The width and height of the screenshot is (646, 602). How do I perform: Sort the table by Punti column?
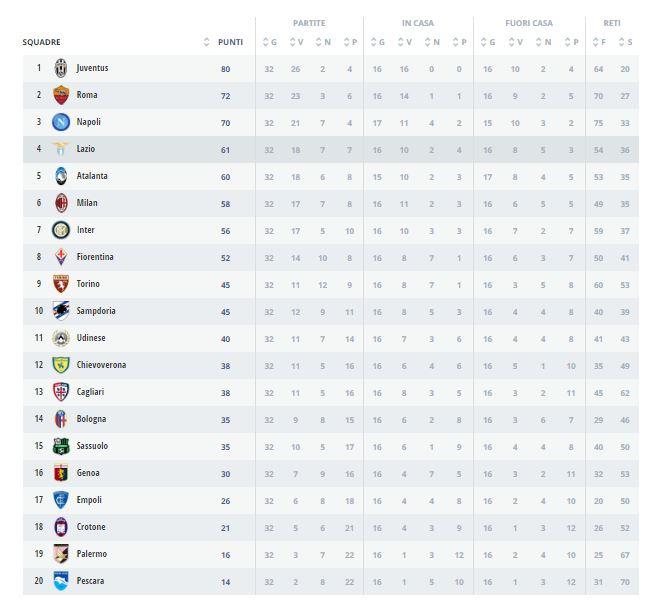click(x=225, y=42)
